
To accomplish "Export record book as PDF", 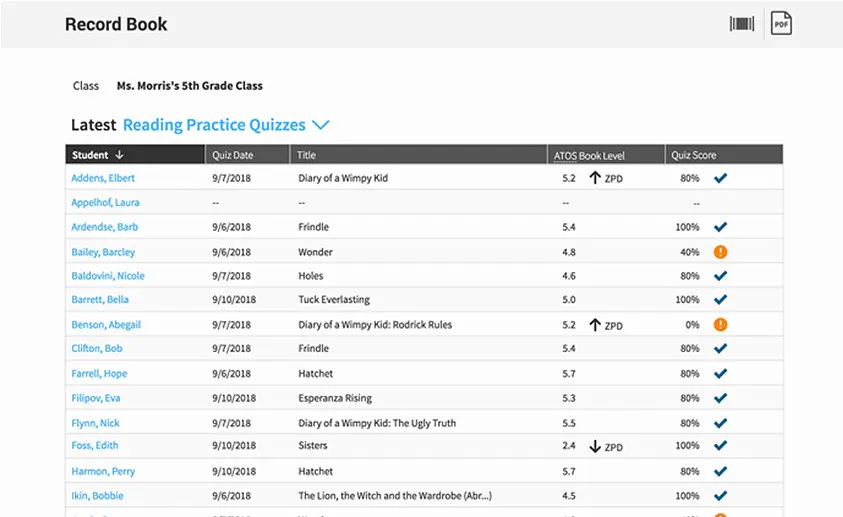I will (x=780, y=24).
